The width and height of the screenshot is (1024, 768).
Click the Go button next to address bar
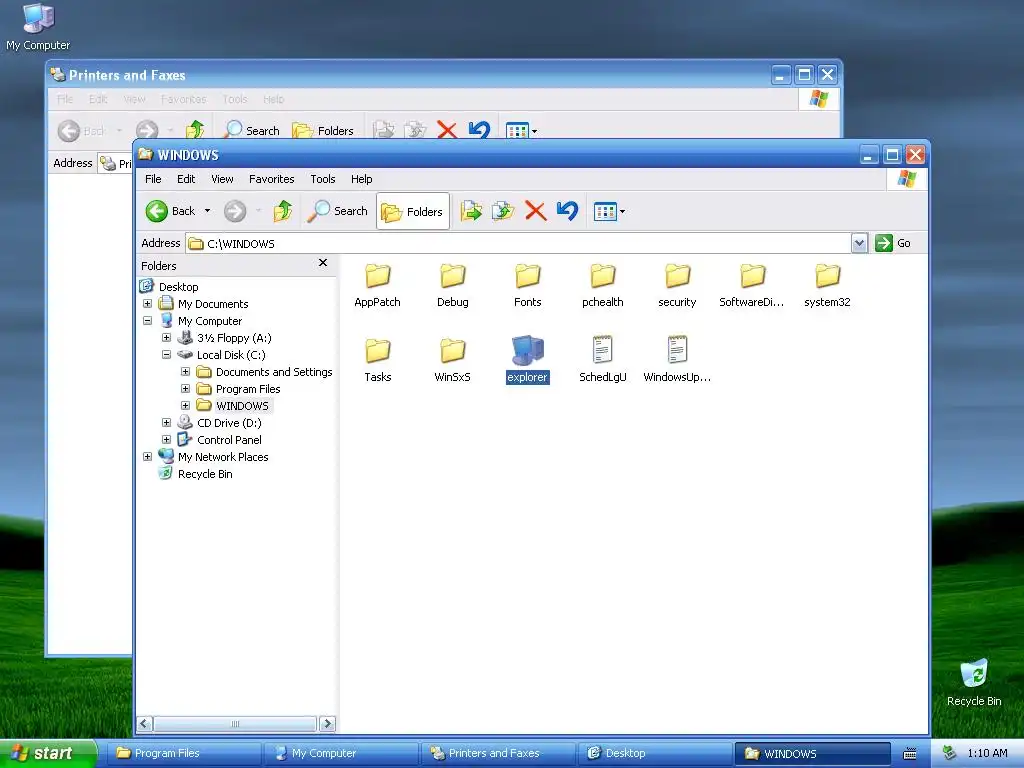[893, 243]
